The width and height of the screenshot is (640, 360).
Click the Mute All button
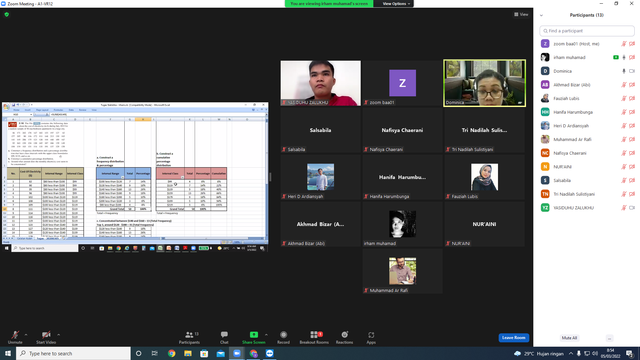pyautogui.click(x=569, y=338)
